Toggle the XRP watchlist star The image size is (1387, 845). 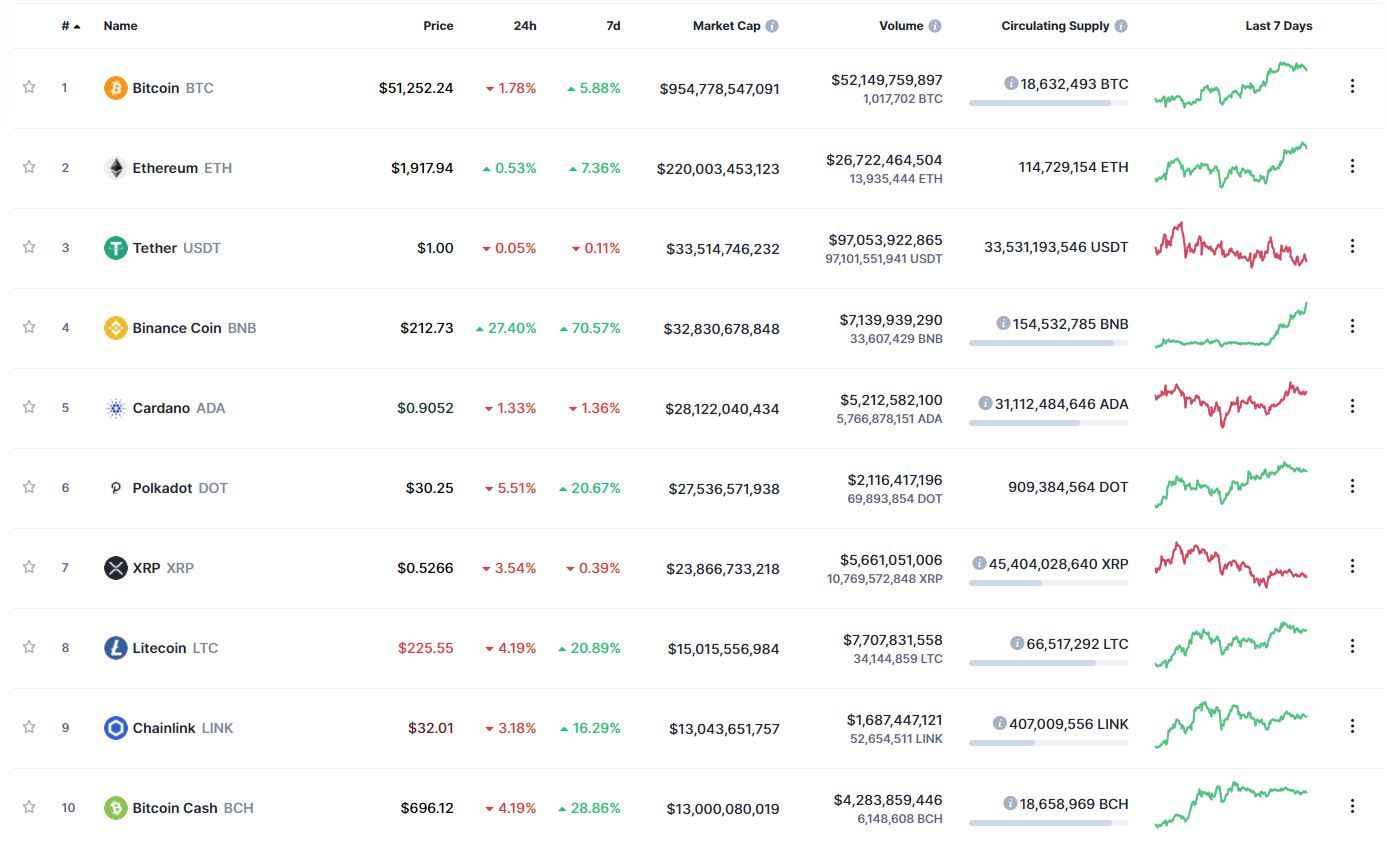pyautogui.click(x=29, y=567)
